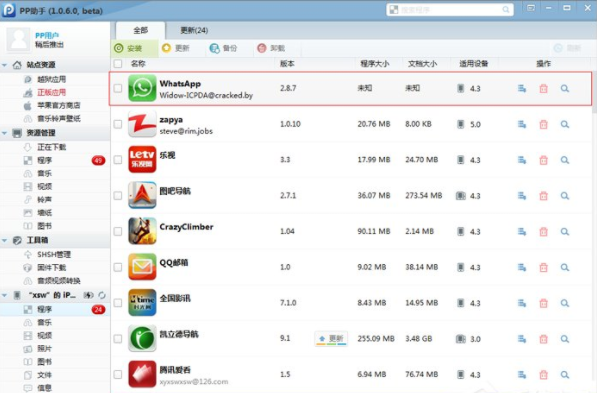Click the WhatsApp app icon

pos(142,88)
